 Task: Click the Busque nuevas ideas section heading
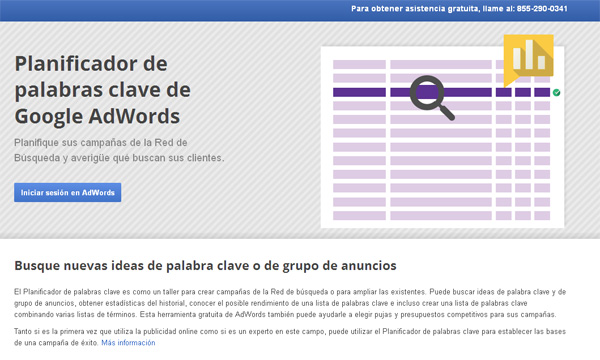tap(205, 266)
